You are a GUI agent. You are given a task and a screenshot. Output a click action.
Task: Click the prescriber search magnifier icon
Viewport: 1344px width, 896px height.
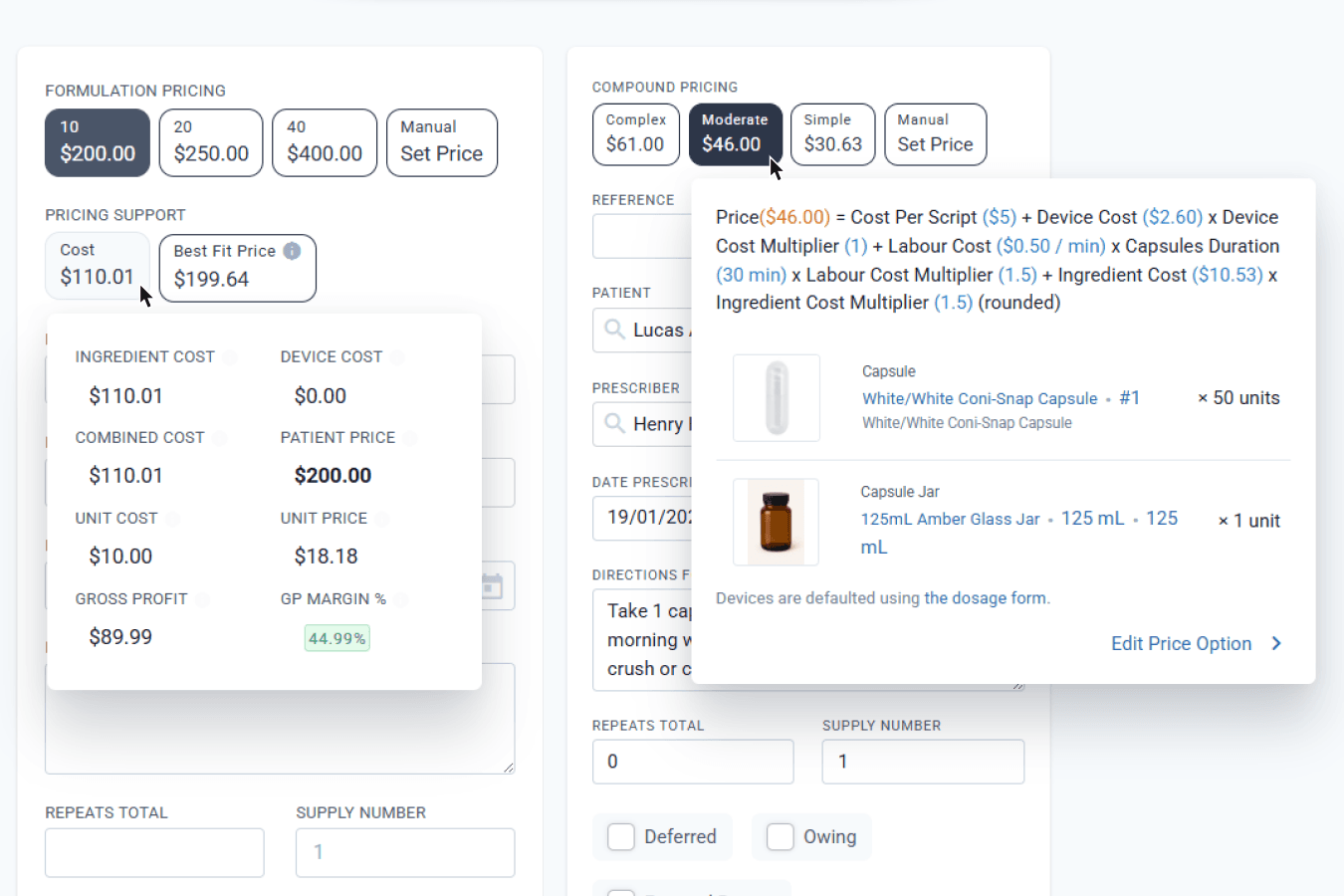coord(615,423)
